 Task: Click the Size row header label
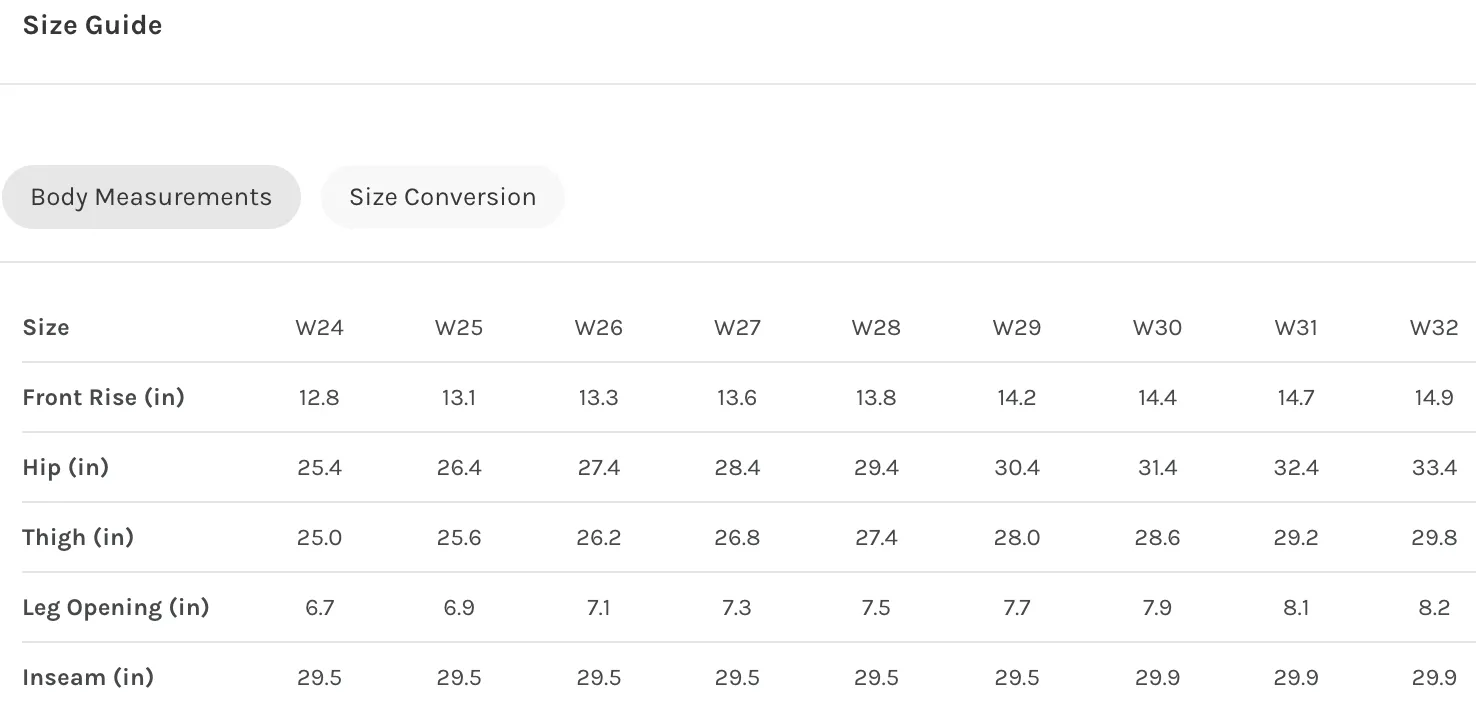click(46, 328)
